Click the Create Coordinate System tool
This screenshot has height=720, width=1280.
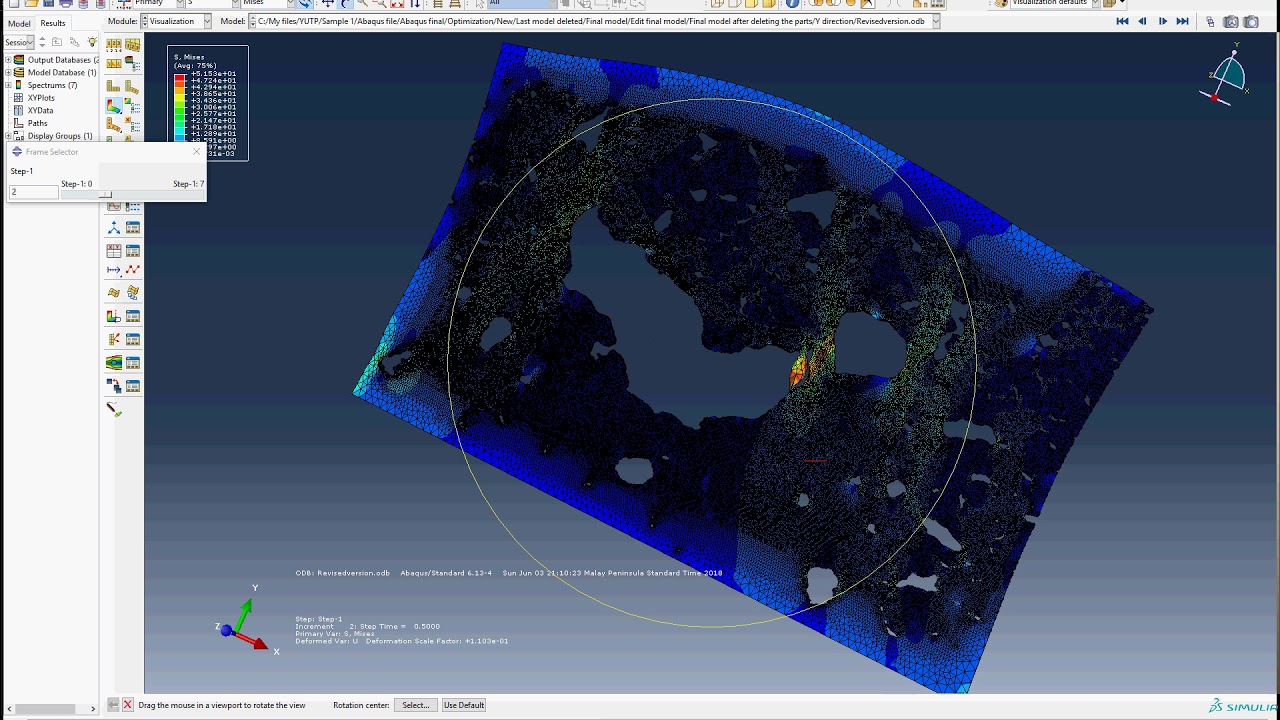point(114,228)
